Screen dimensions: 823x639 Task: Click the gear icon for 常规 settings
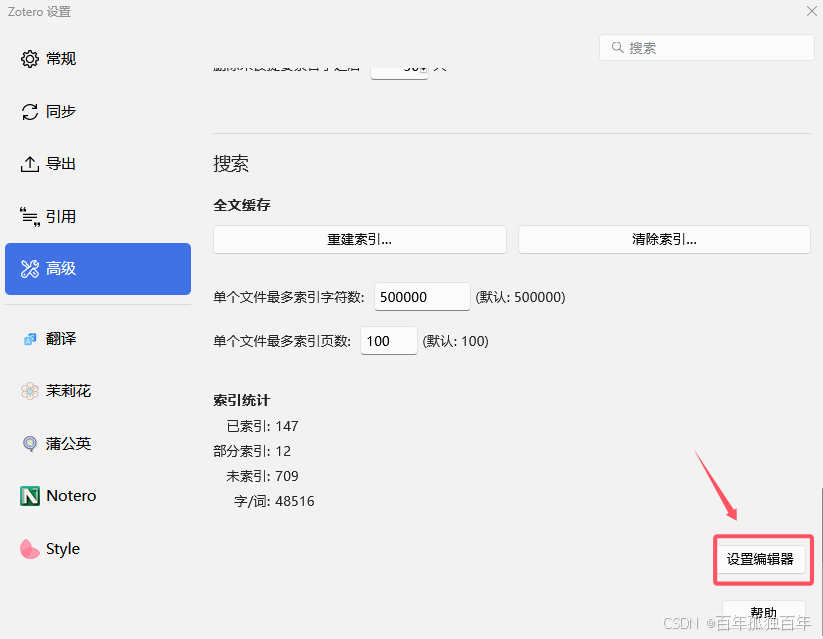point(30,59)
